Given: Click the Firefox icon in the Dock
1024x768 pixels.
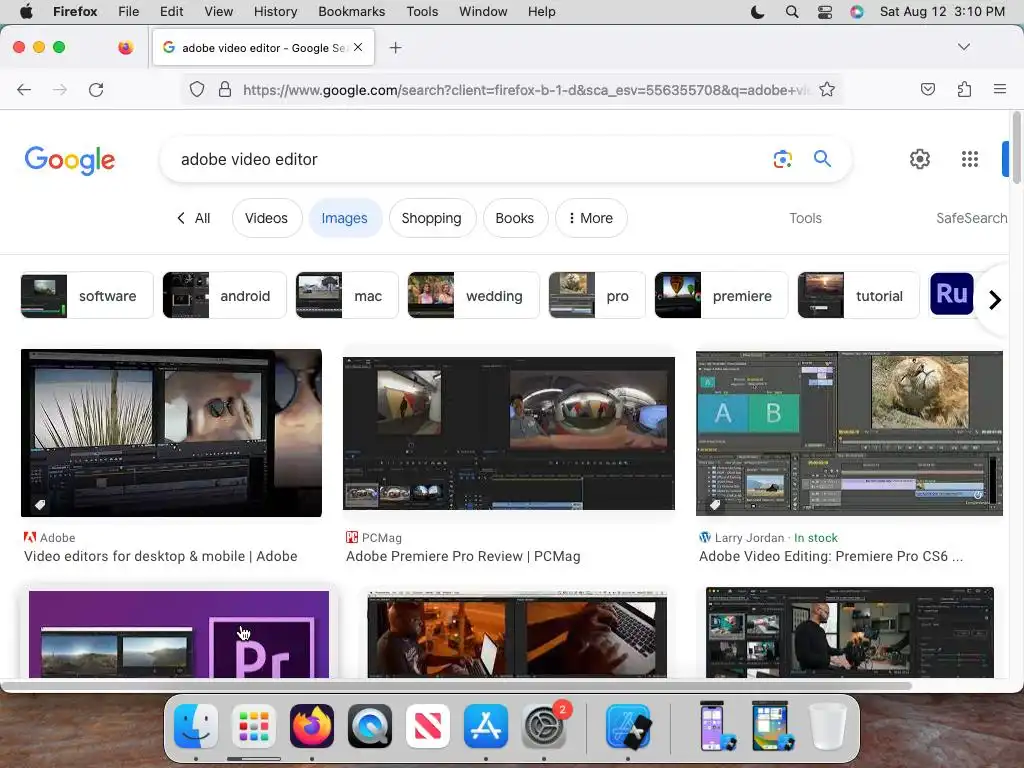Looking at the screenshot, I should (312, 726).
